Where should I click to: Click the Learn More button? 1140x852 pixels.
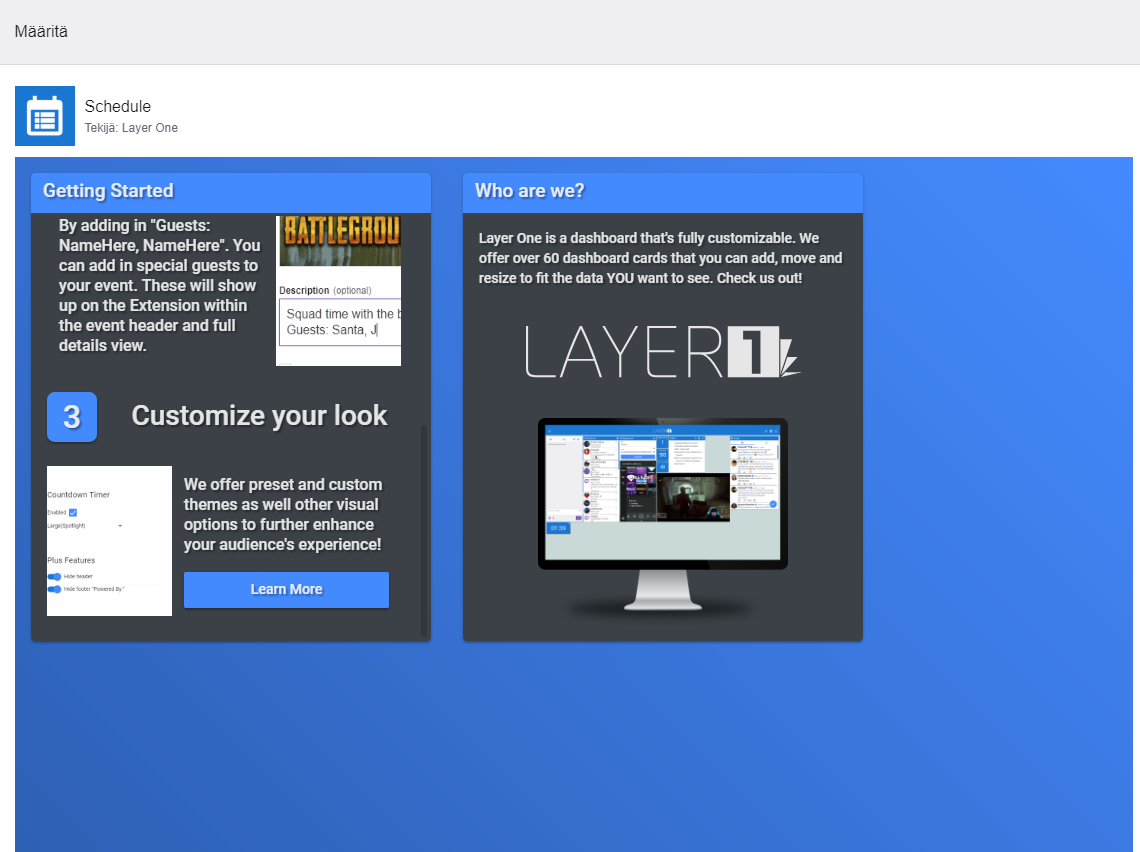coord(286,590)
